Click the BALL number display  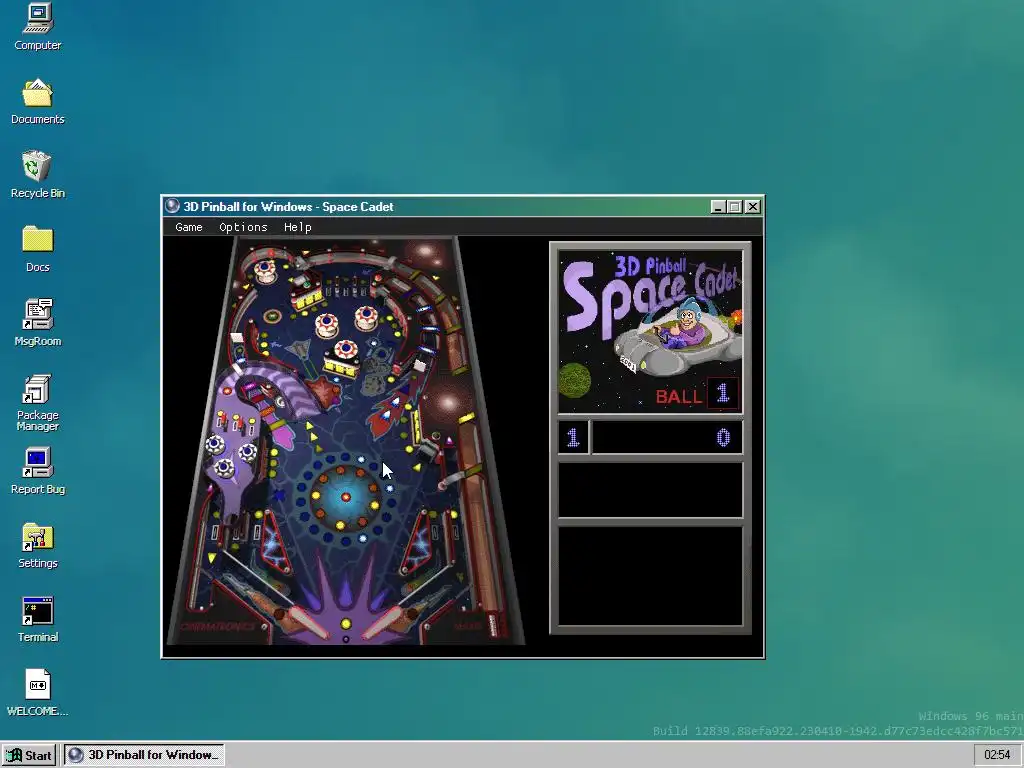[x=722, y=393]
